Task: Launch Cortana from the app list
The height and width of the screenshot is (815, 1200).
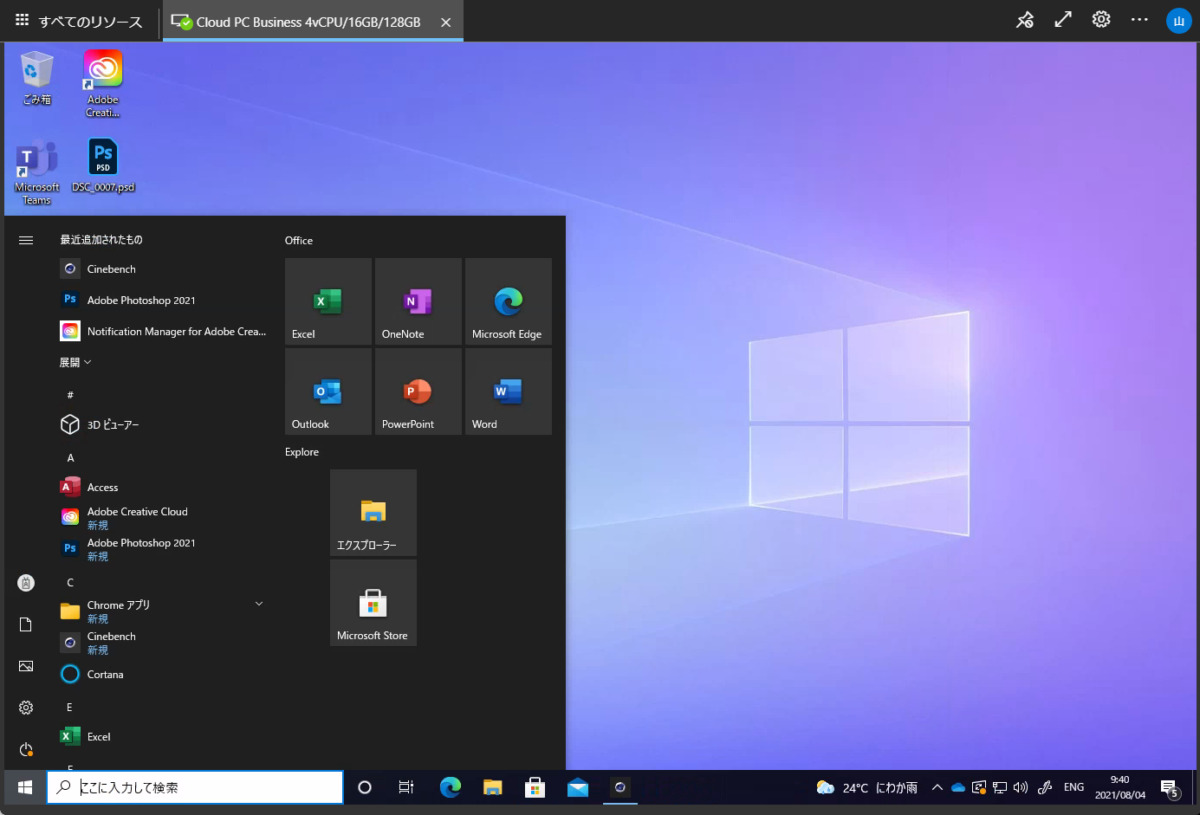Action: click(163, 674)
